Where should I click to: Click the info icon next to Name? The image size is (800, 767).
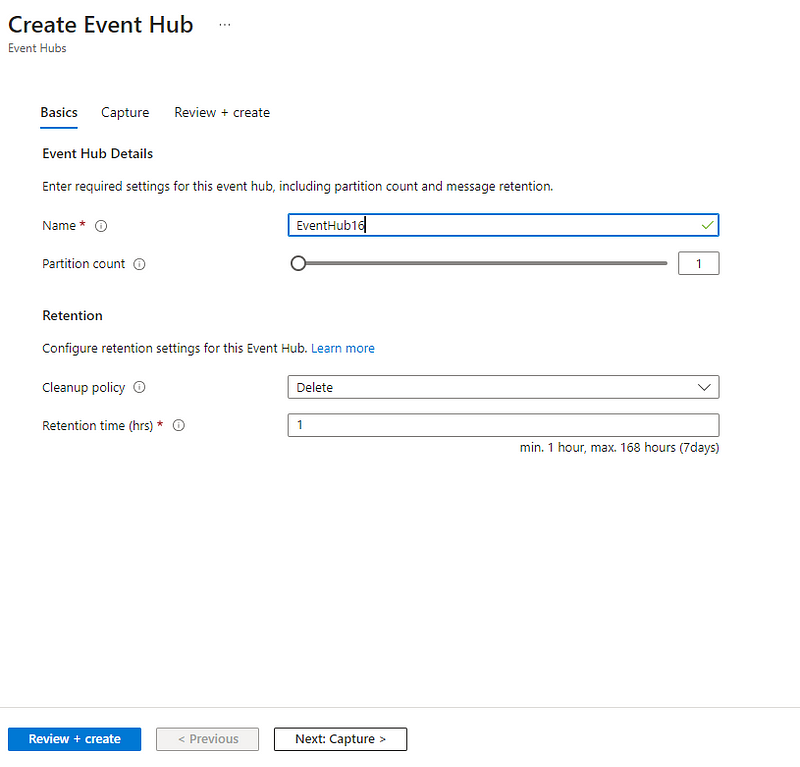[x=101, y=226]
